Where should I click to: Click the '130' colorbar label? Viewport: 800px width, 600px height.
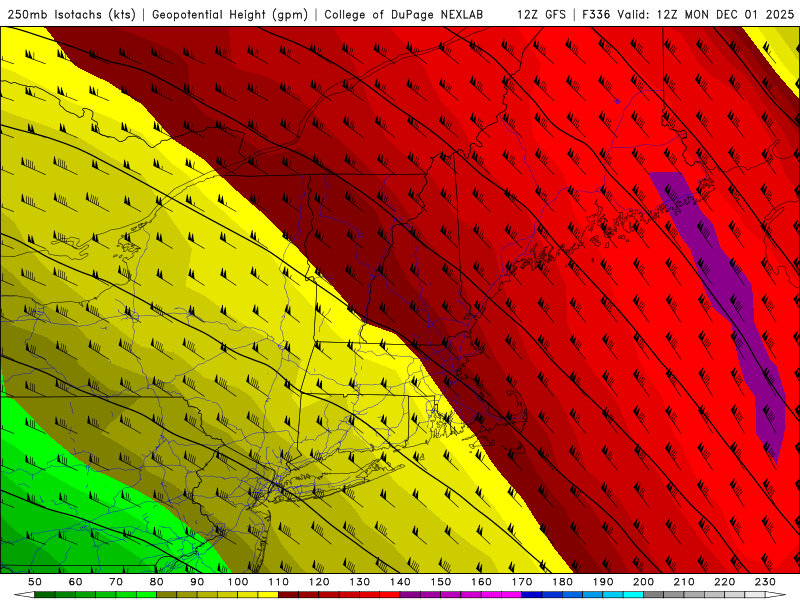click(360, 582)
